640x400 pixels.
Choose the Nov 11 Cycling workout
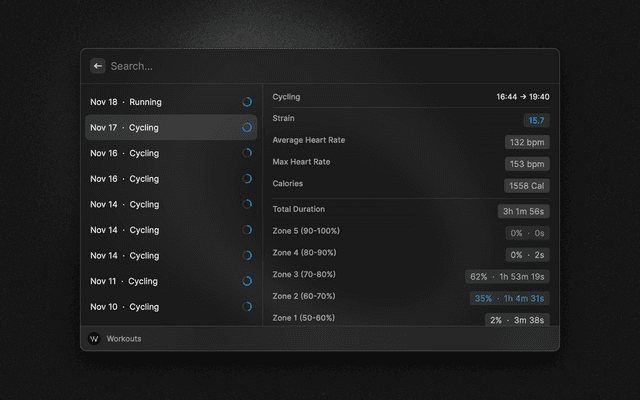160,281
